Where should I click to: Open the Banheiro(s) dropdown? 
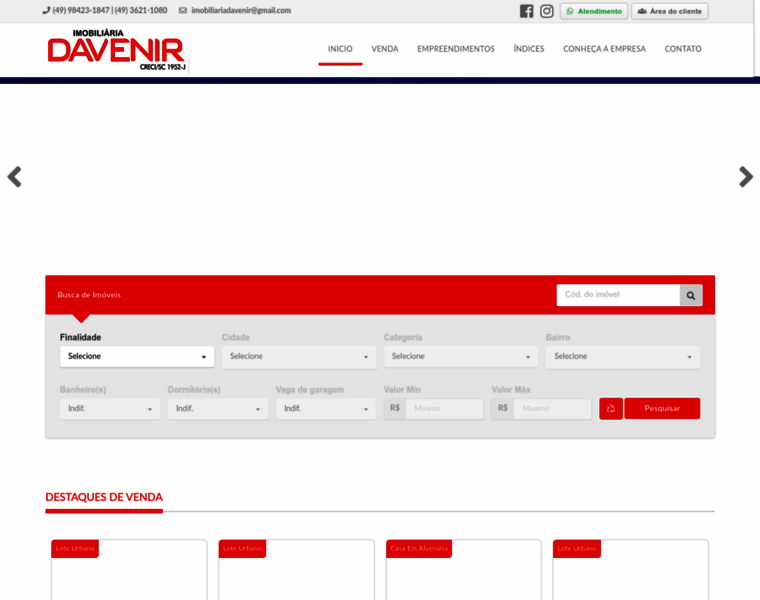[110, 409]
